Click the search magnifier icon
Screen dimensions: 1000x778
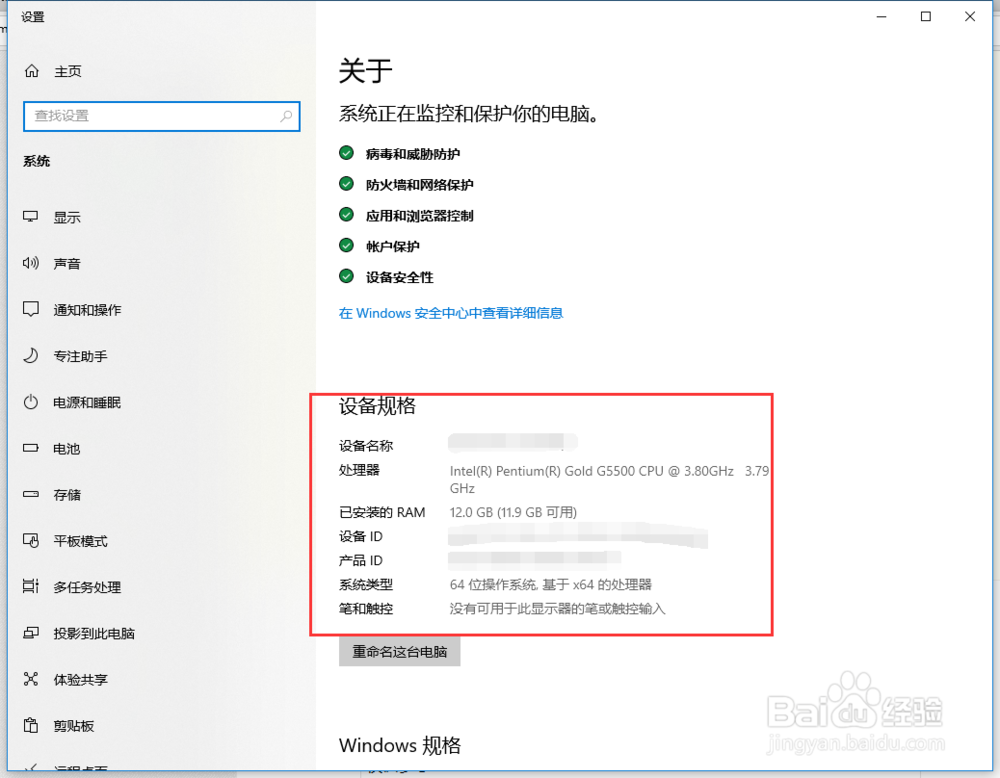[x=286, y=116]
